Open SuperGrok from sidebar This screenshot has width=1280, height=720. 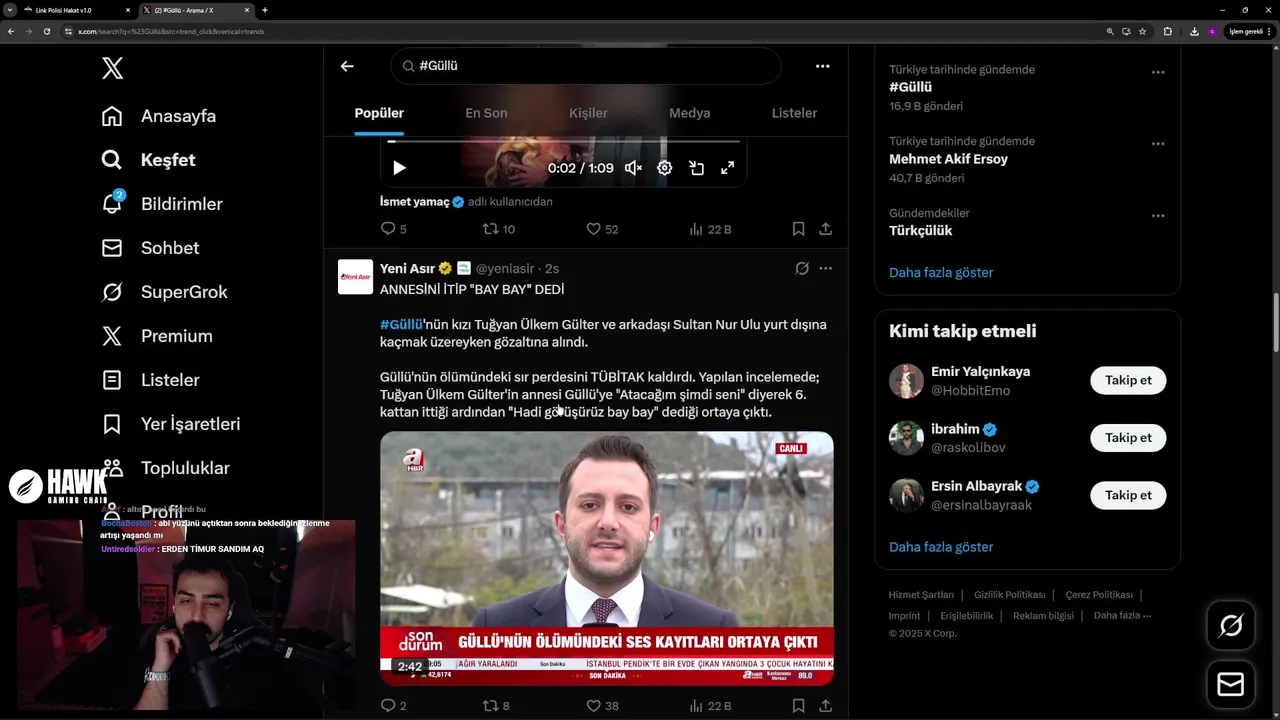click(164, 292)
